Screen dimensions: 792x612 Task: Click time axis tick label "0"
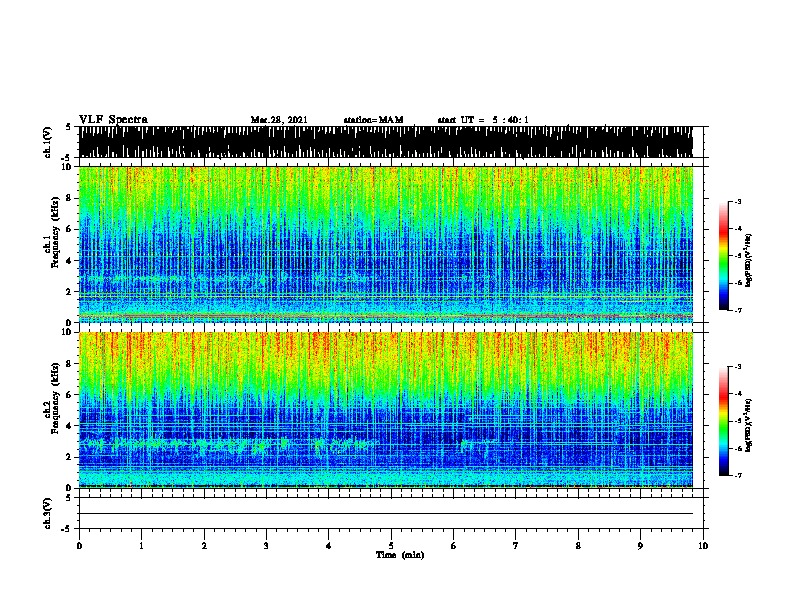click(79, 546)
